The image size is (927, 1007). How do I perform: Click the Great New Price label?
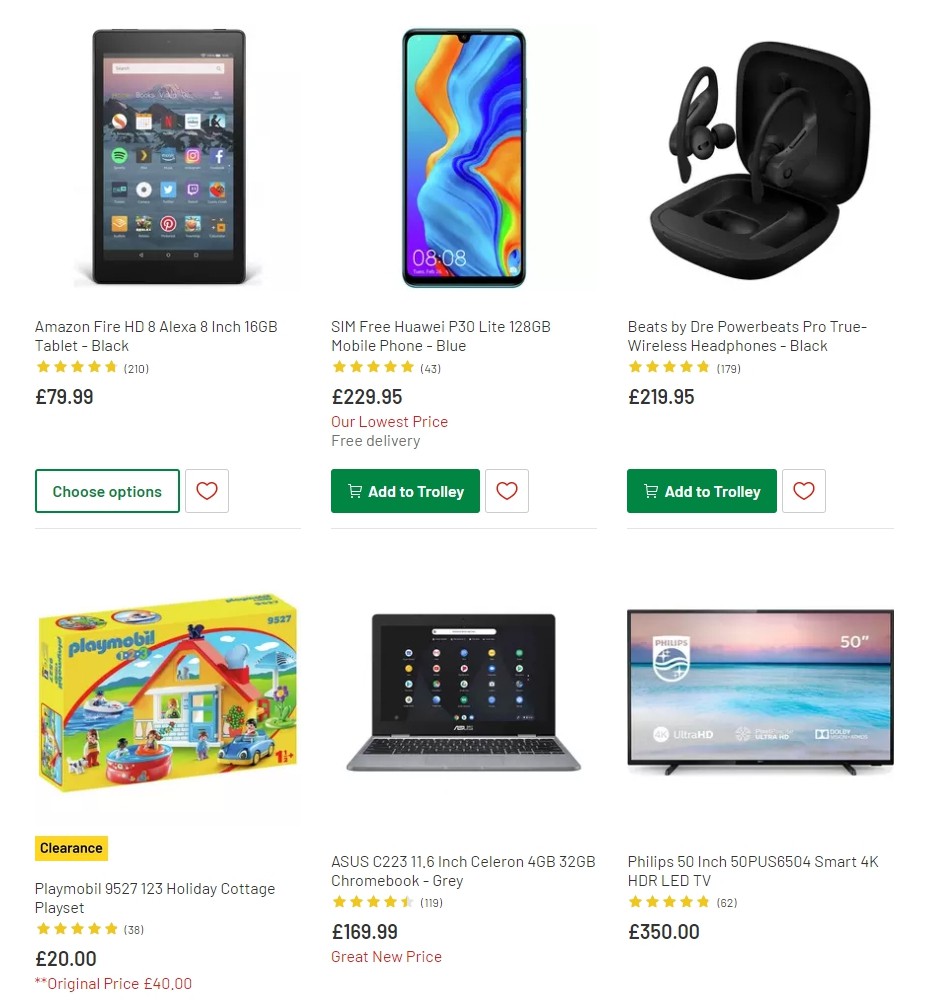(x=386, y=956)
